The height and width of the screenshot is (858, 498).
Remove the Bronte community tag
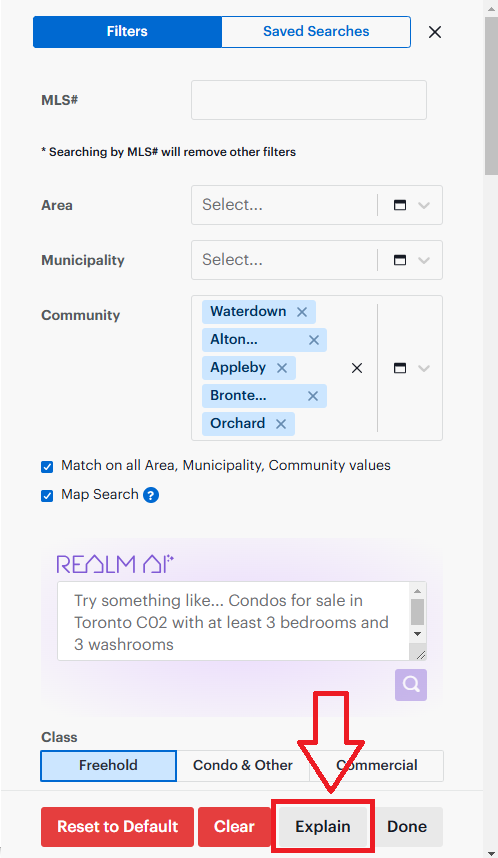pyautogui.click(x=313, y=396)
